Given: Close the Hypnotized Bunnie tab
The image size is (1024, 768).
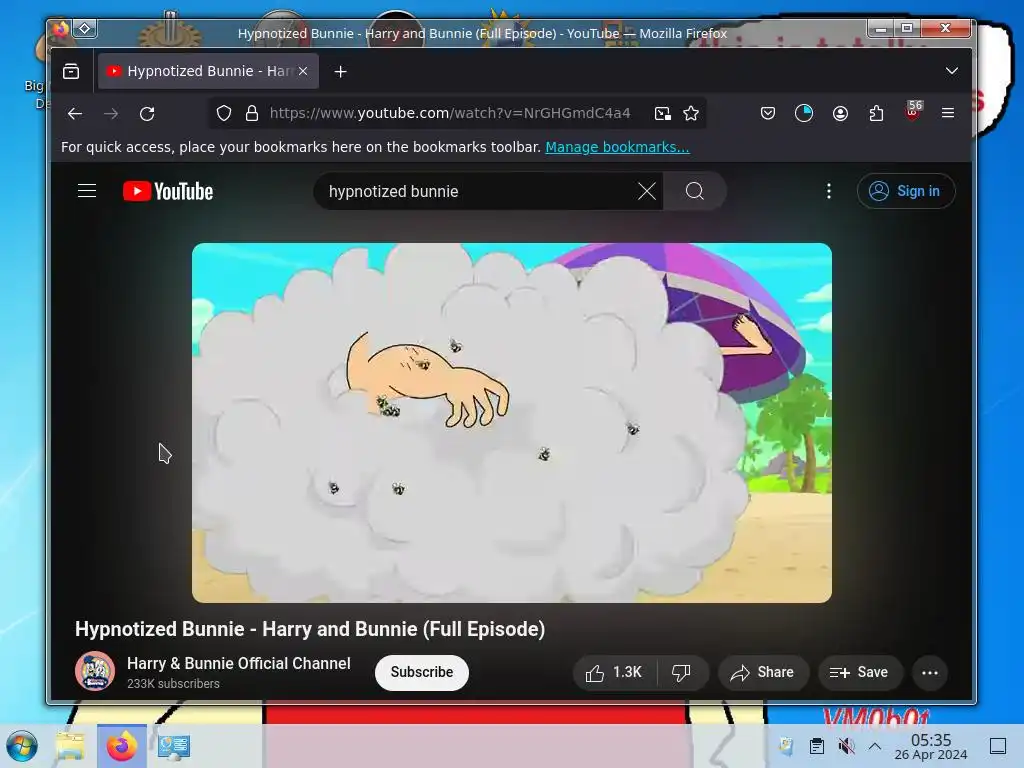Looking at the screenshot, I should tap(303, 71).
